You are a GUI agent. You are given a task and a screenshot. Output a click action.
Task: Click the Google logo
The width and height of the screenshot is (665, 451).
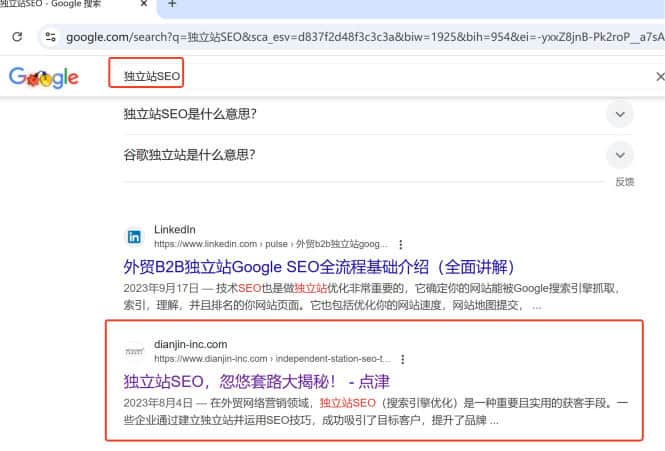44,77
